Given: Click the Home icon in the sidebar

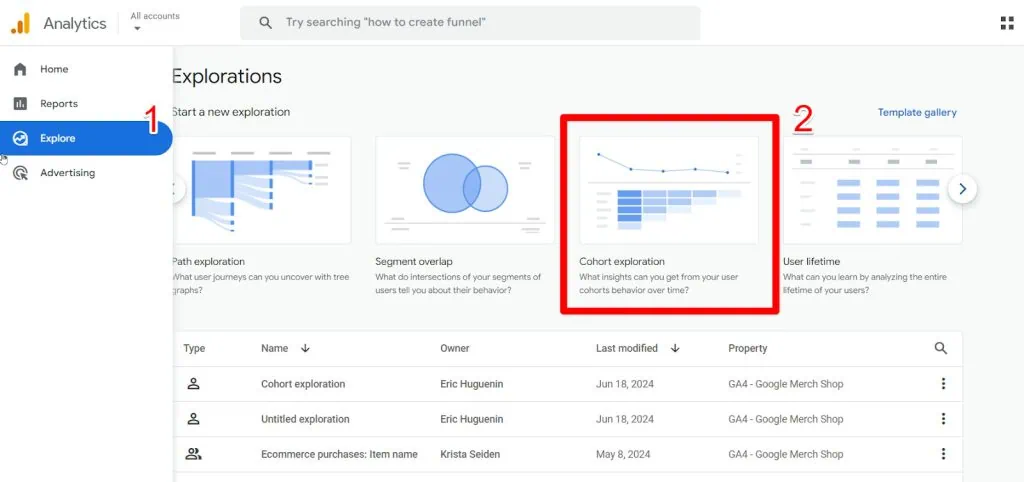Looking at the screenshot, I should 20,69.
